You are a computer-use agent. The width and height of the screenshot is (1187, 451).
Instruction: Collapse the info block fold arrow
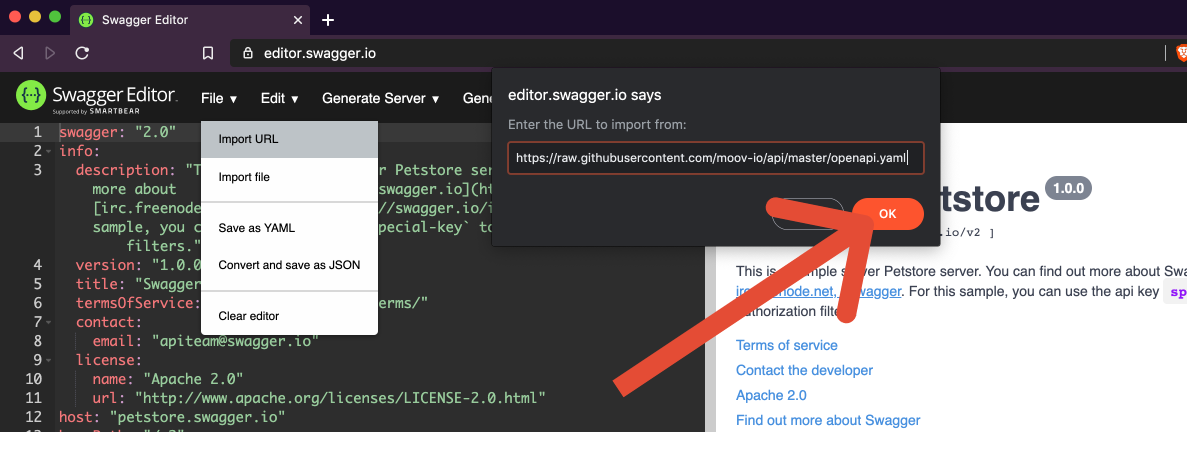pos(48,151)
